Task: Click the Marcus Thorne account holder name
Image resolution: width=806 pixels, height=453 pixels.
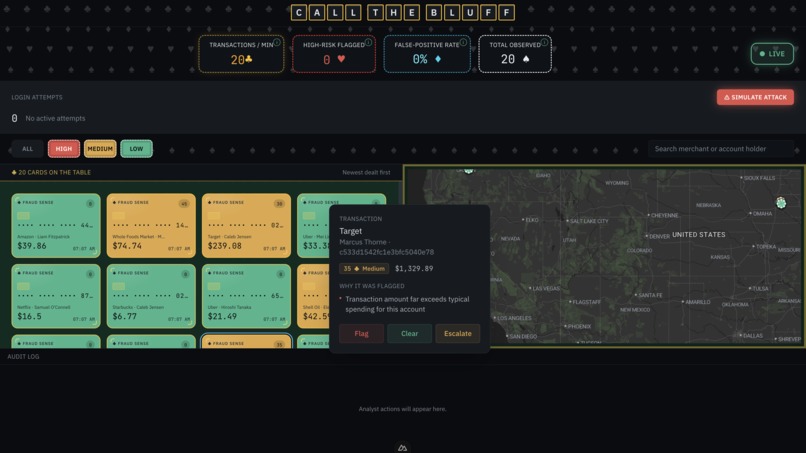Action: (x=362, y=242)
